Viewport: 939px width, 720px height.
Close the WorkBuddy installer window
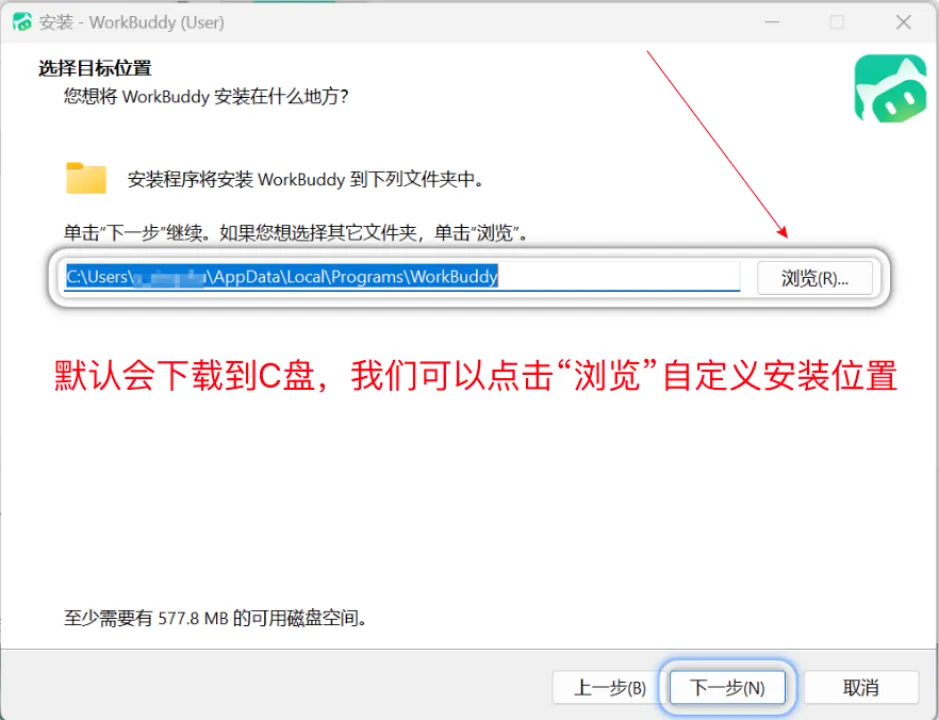[903, 22]
